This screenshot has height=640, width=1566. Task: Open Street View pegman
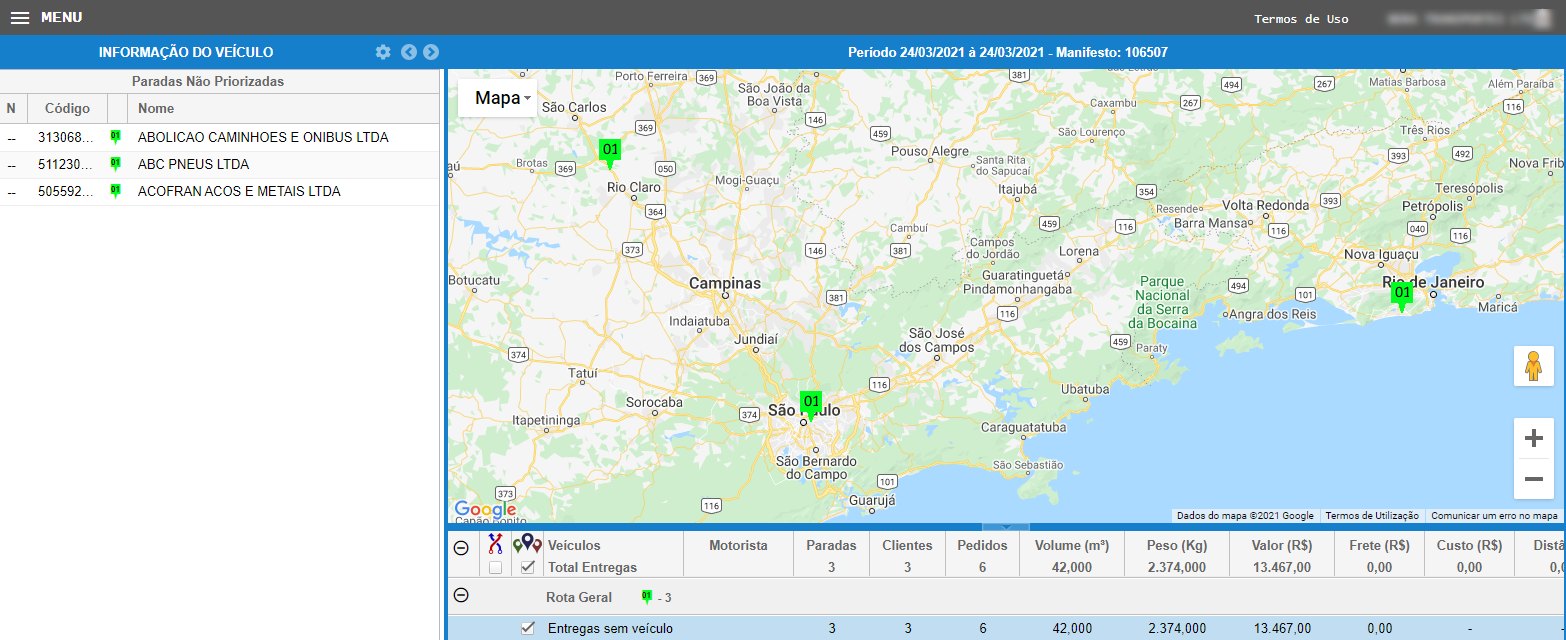pyautogui.click(x=1533, y=366)
